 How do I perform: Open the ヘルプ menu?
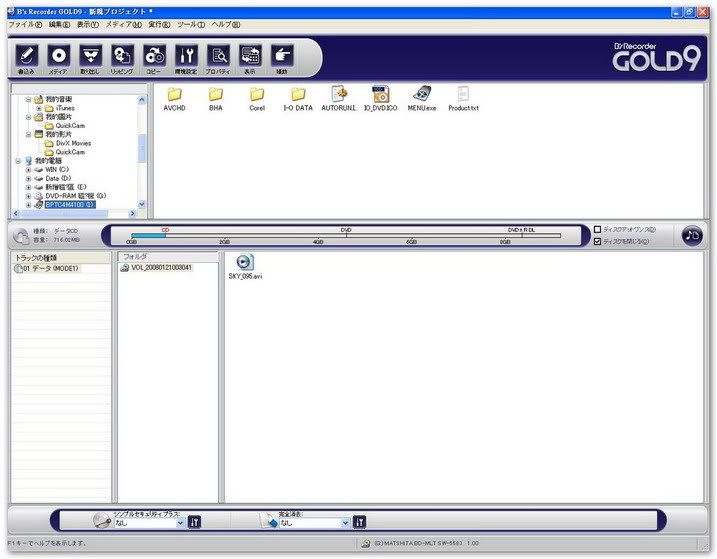coord(226,24)
